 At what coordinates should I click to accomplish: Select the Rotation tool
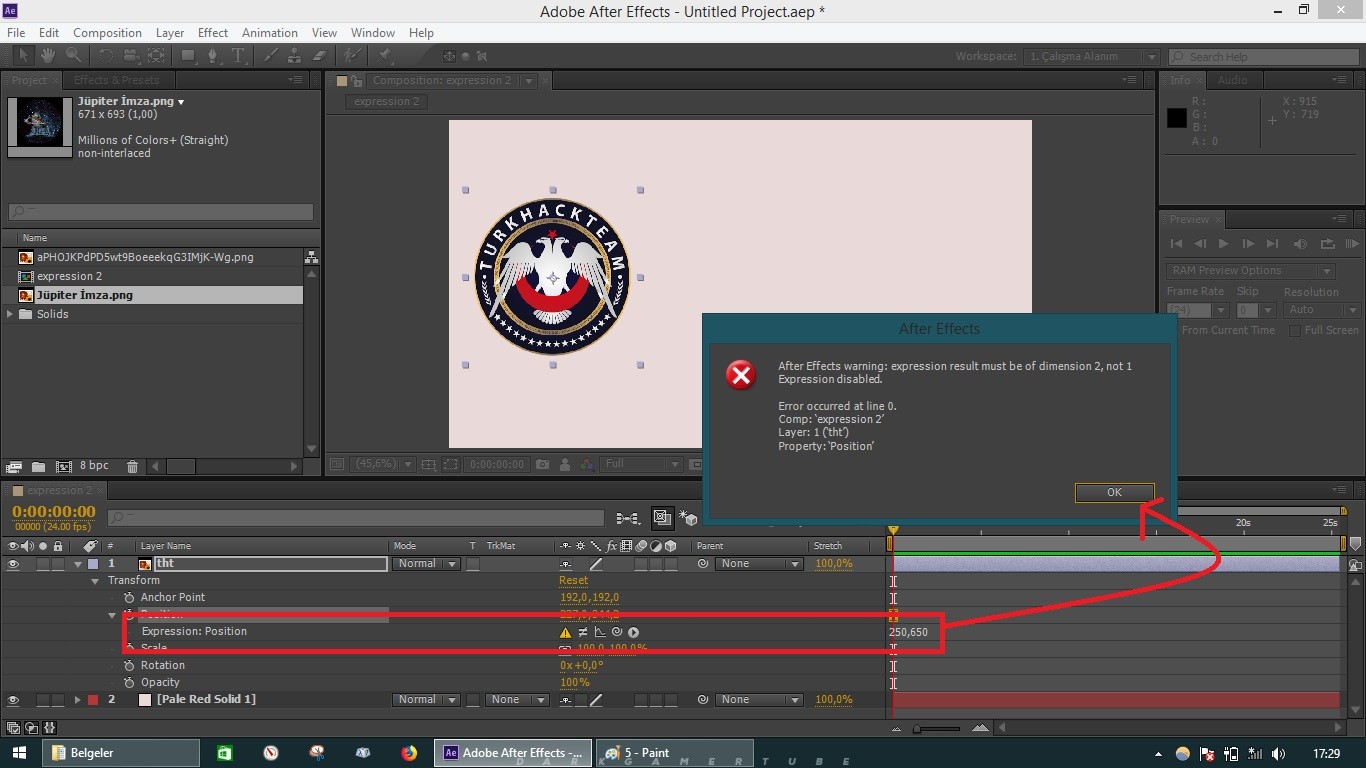point(106,56)
